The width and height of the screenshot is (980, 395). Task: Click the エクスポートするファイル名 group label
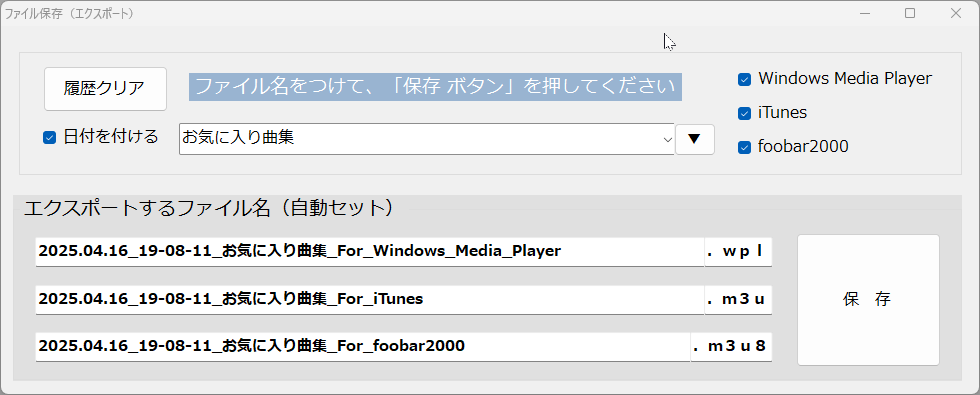click(209, 208)
